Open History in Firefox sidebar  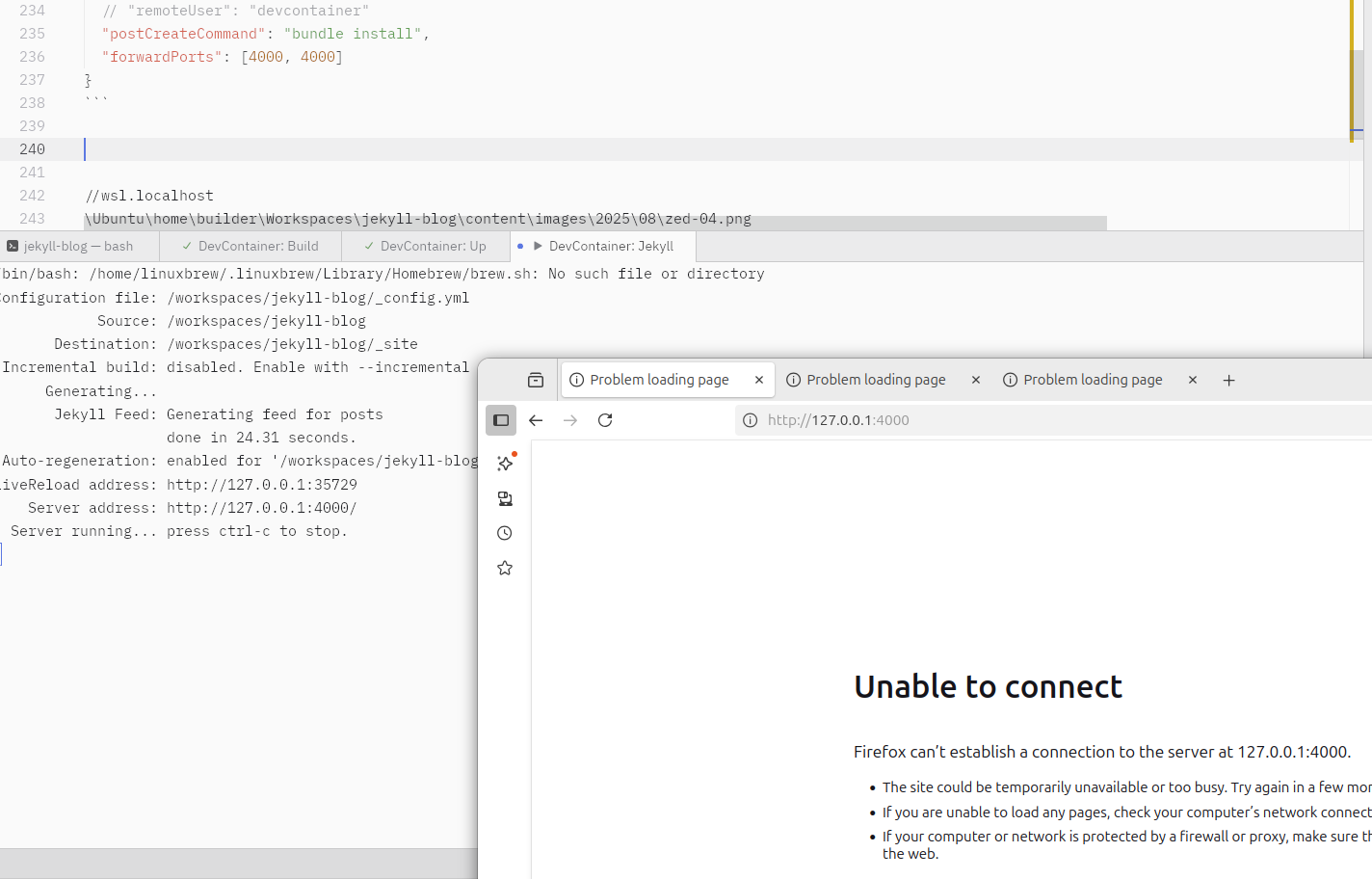click(x=505, y=533)
